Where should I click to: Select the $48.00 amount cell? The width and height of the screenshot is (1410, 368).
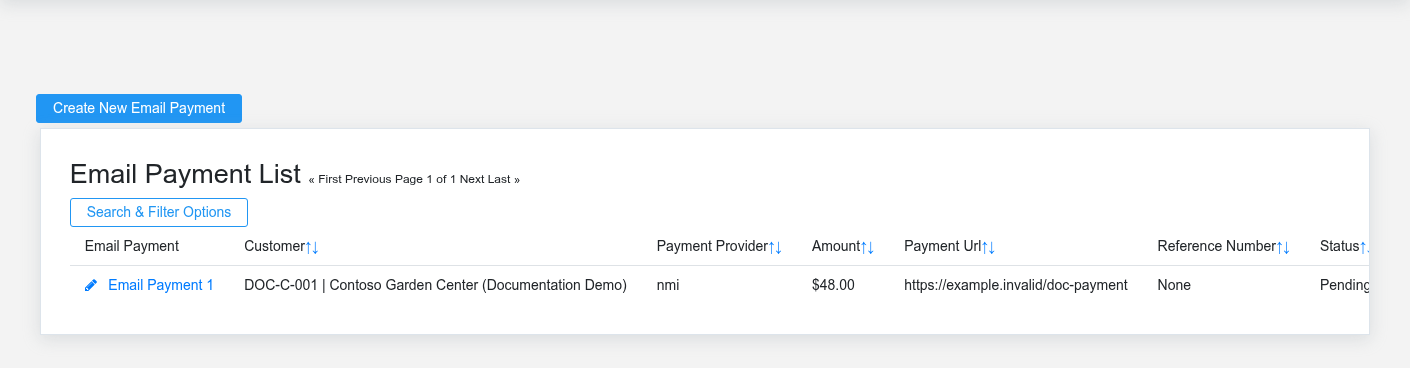[x=833, y=285]
